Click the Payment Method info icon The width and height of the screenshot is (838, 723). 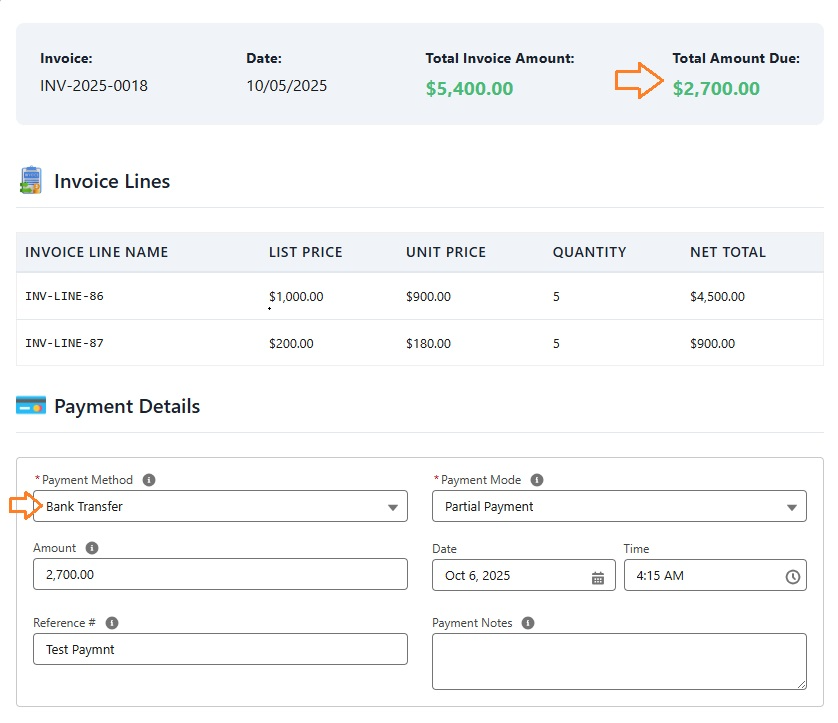point(149,480)
